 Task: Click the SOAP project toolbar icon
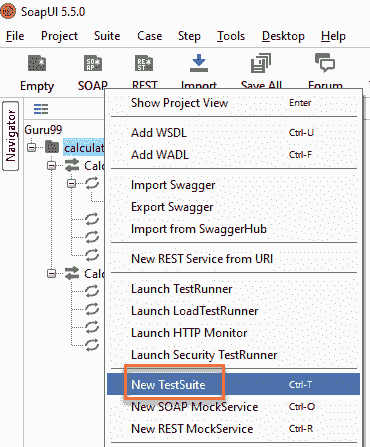coord(93,63)
